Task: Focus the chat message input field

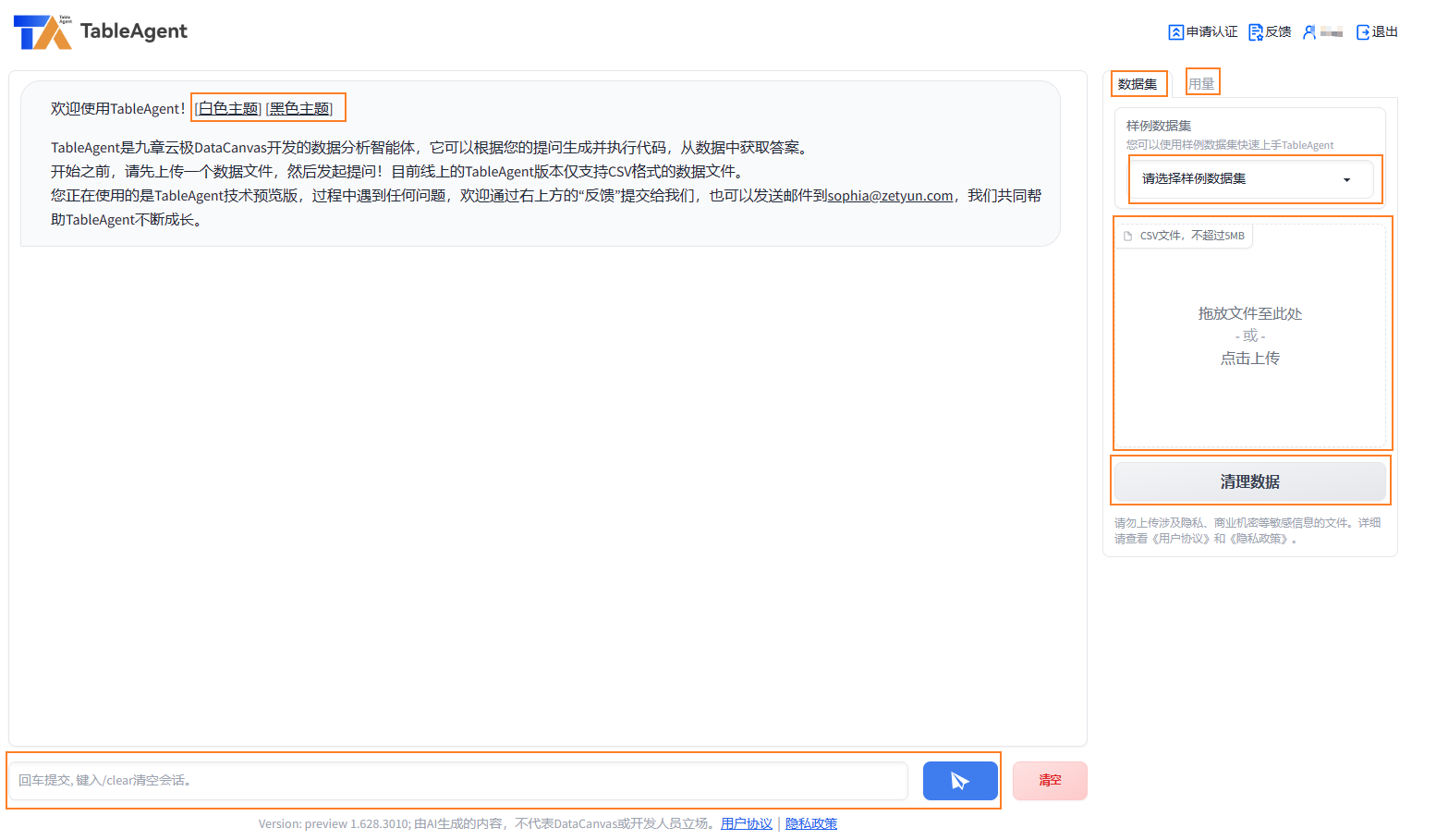Action: pyautogui.click(x=459, y=781)
